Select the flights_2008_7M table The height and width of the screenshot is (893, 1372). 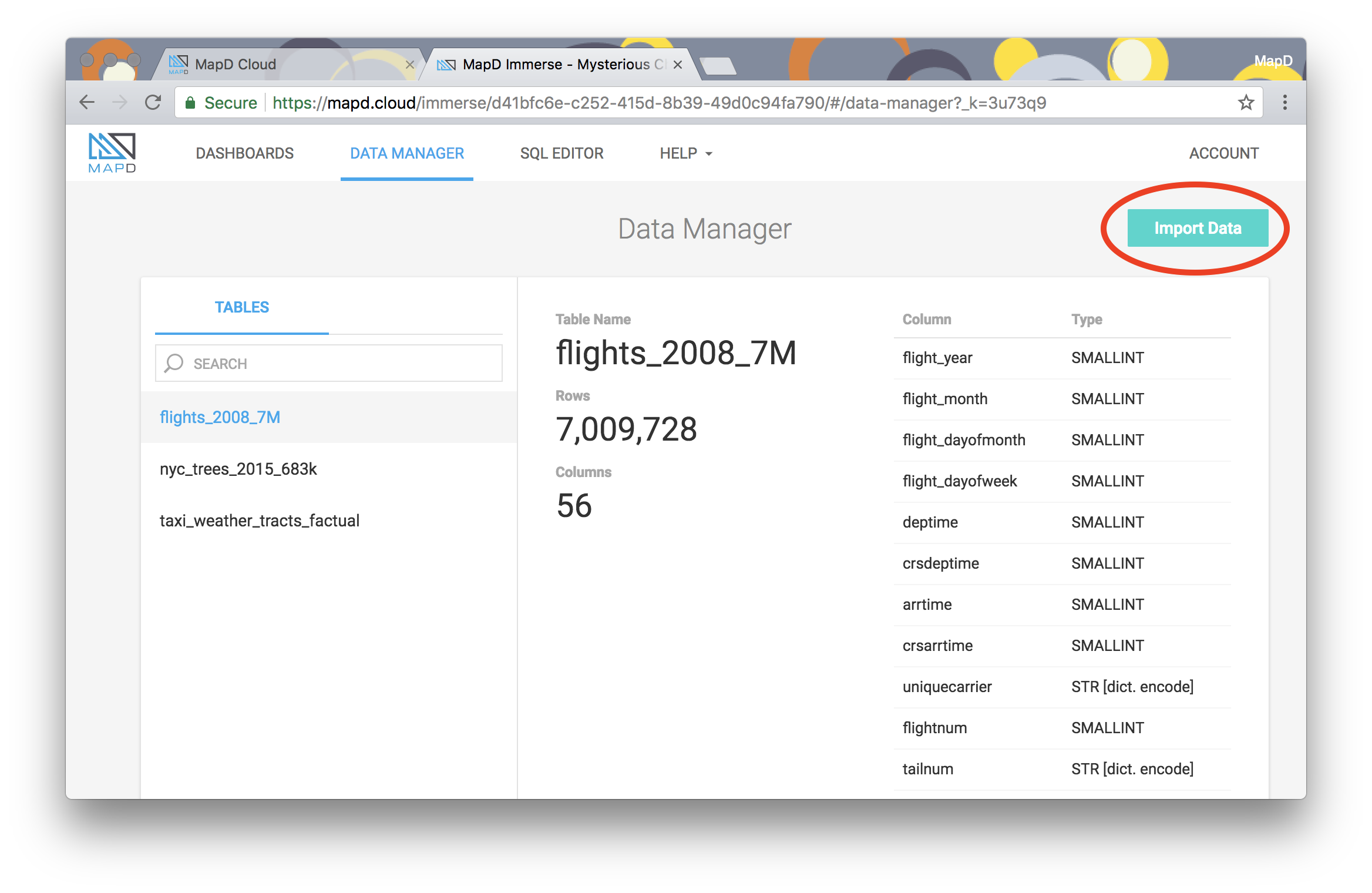pos(329,417)
